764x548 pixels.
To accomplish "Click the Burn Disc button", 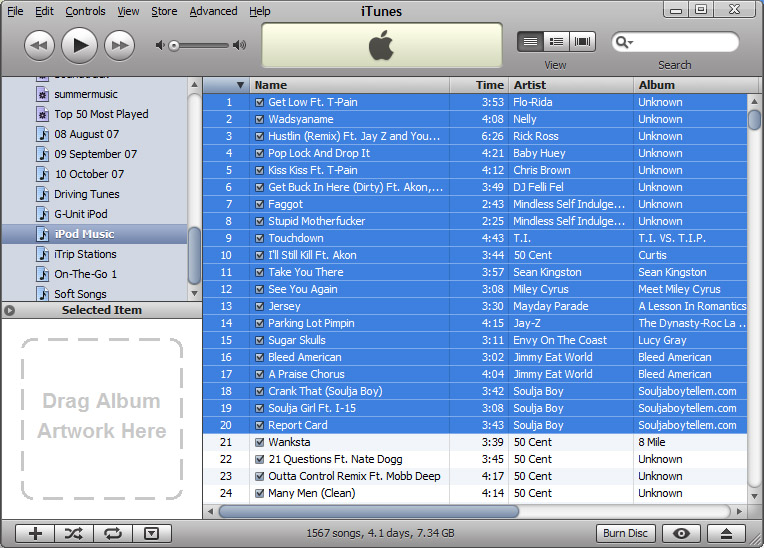I will pyautogui.click(x=626, y=533).
